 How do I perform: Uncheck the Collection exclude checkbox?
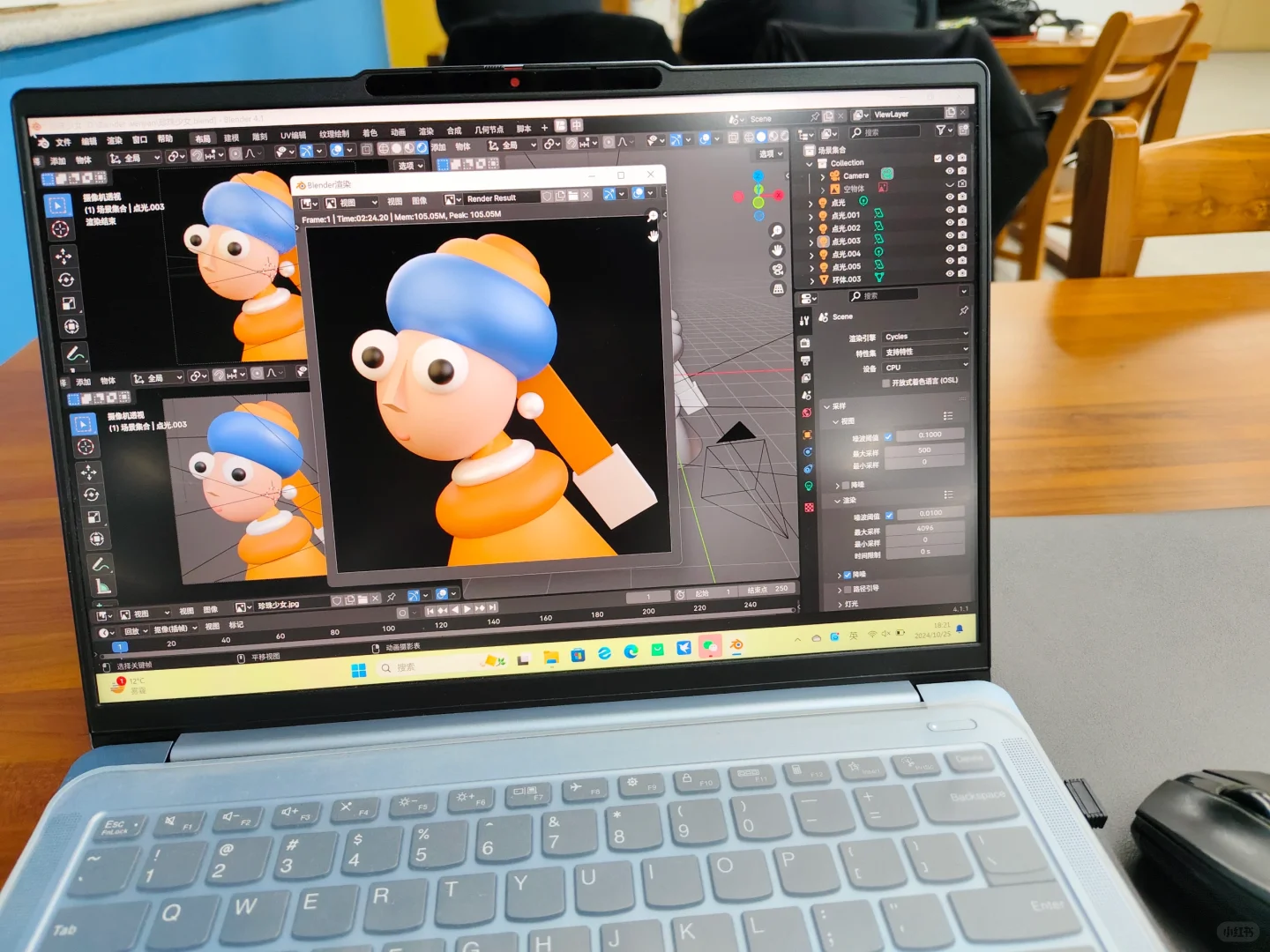[937, 159]
